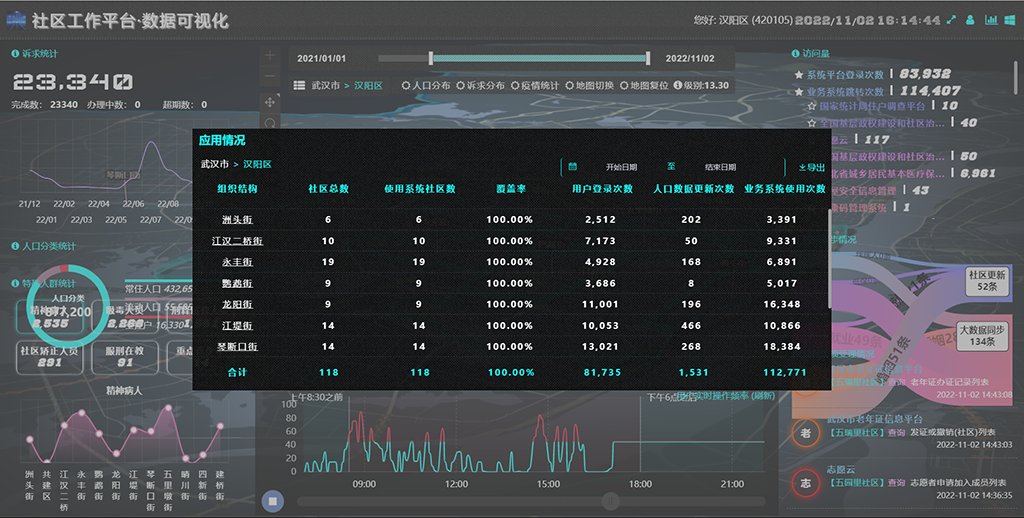Click the fullscreen expand icon in header

coord(953,20)
